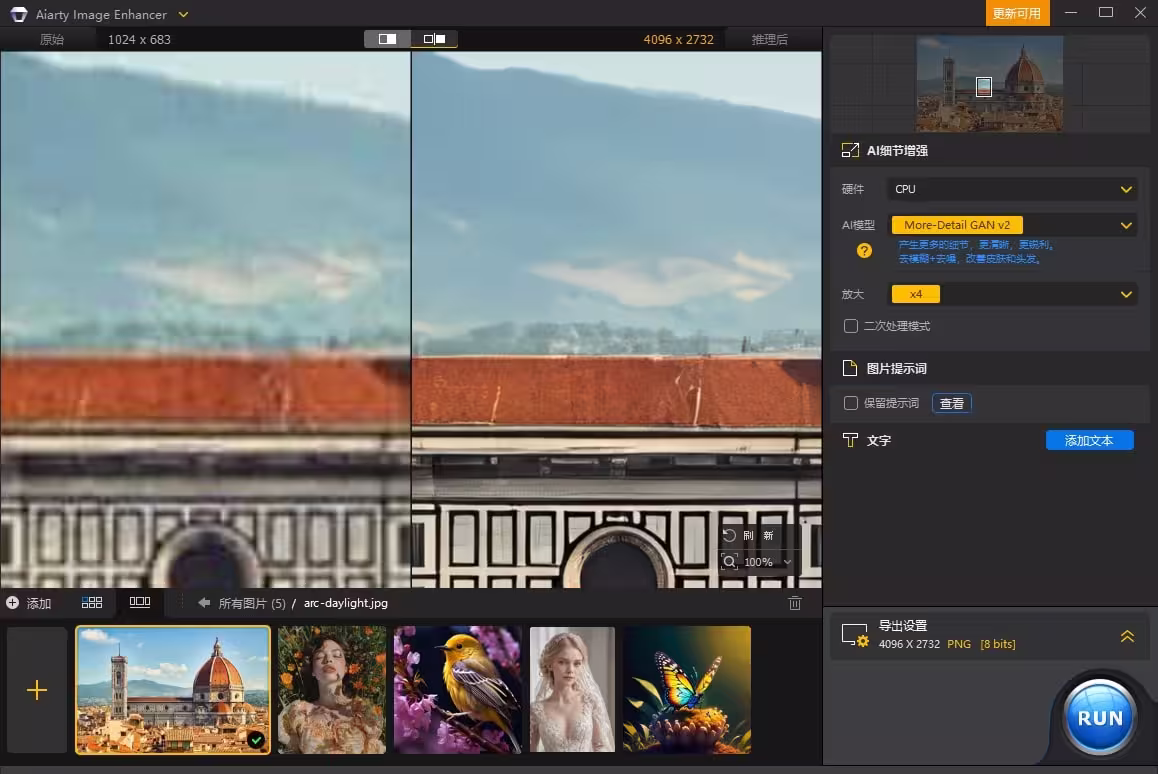Open the Aiarty Image Enhancer title dropdown arrow
The height and width of the screenshot is (774, 1158).
183,14
